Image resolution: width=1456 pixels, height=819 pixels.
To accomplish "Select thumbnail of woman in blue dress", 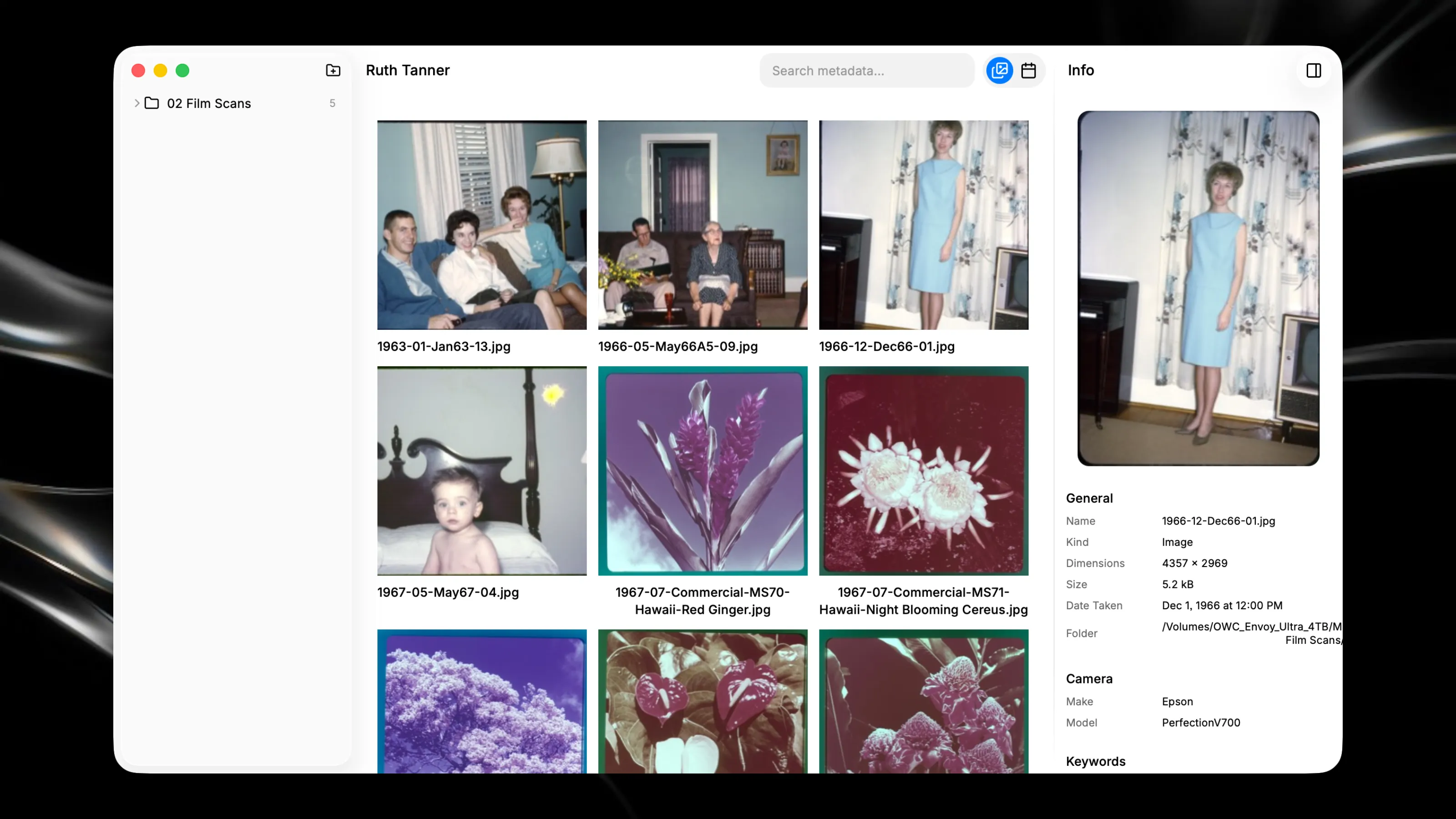I will tap(924, 225).
